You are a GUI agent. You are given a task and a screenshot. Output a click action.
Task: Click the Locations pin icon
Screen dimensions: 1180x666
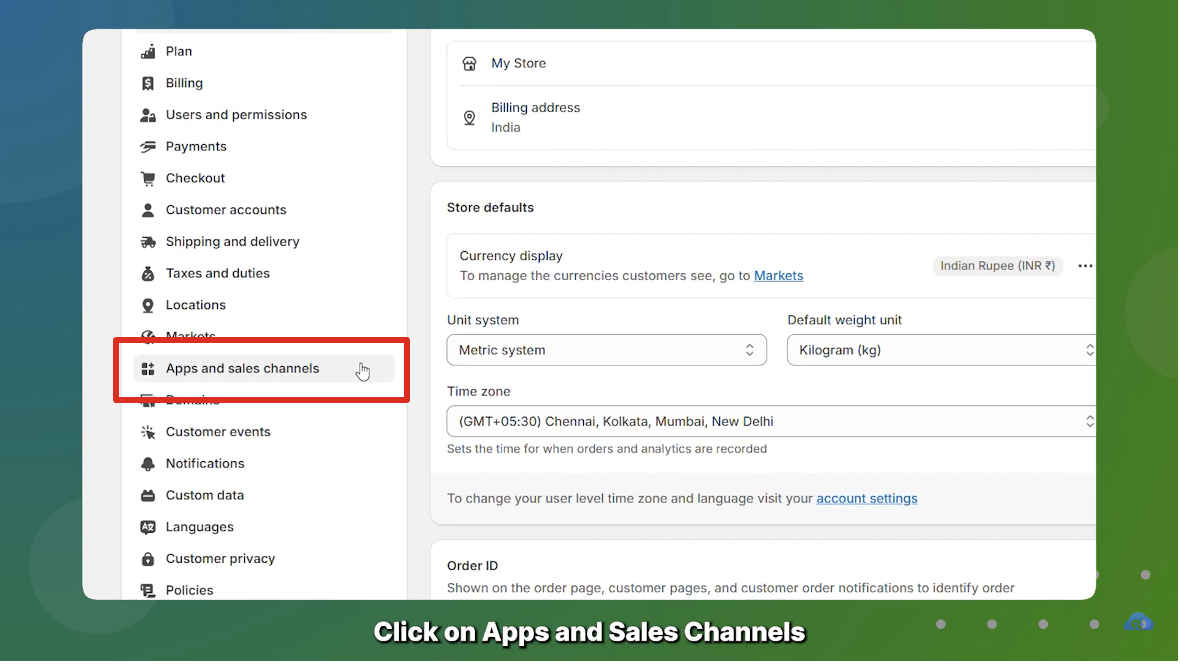click(148, 305)
